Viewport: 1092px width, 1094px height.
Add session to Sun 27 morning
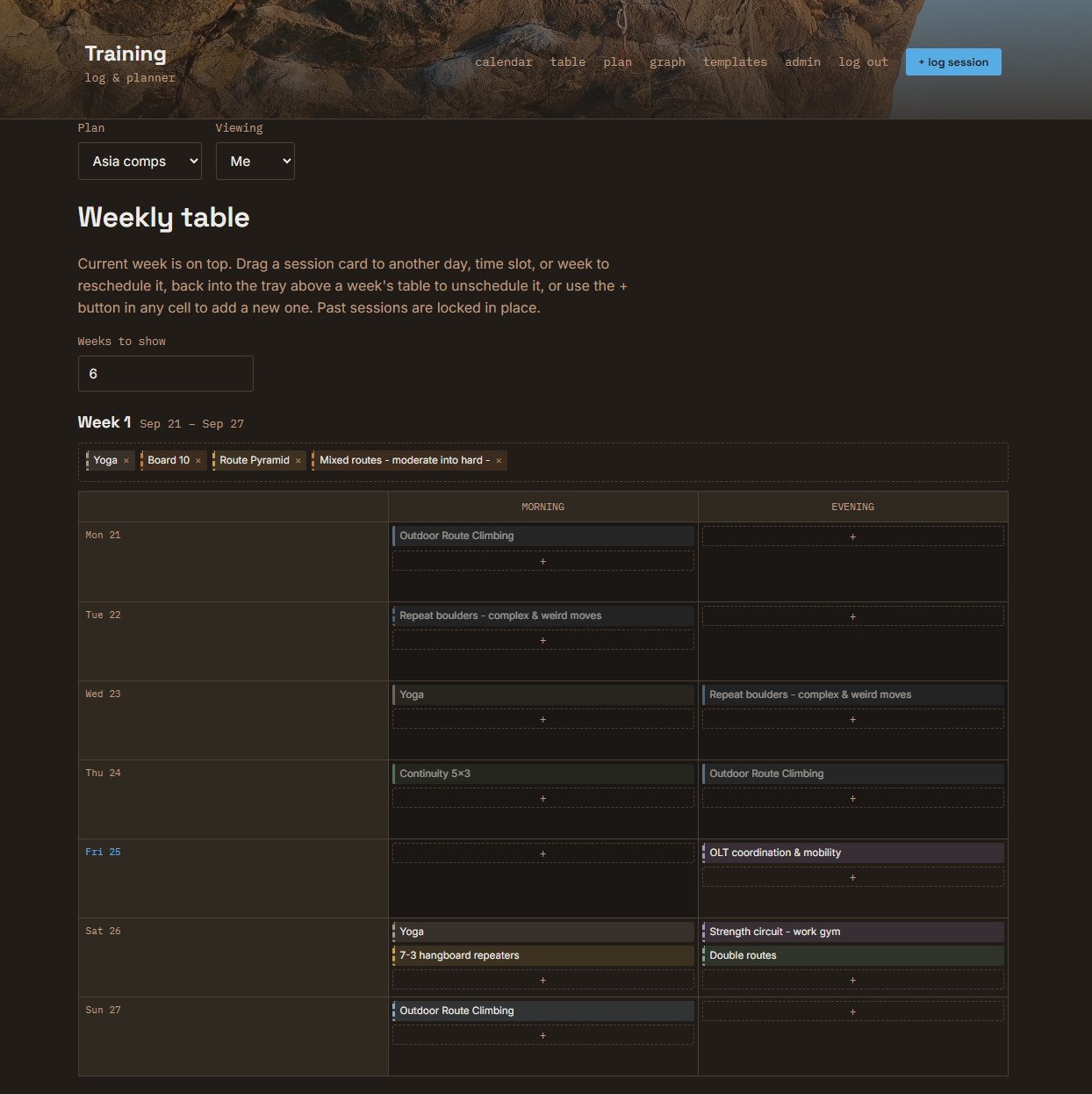[x=542, y=1035]
